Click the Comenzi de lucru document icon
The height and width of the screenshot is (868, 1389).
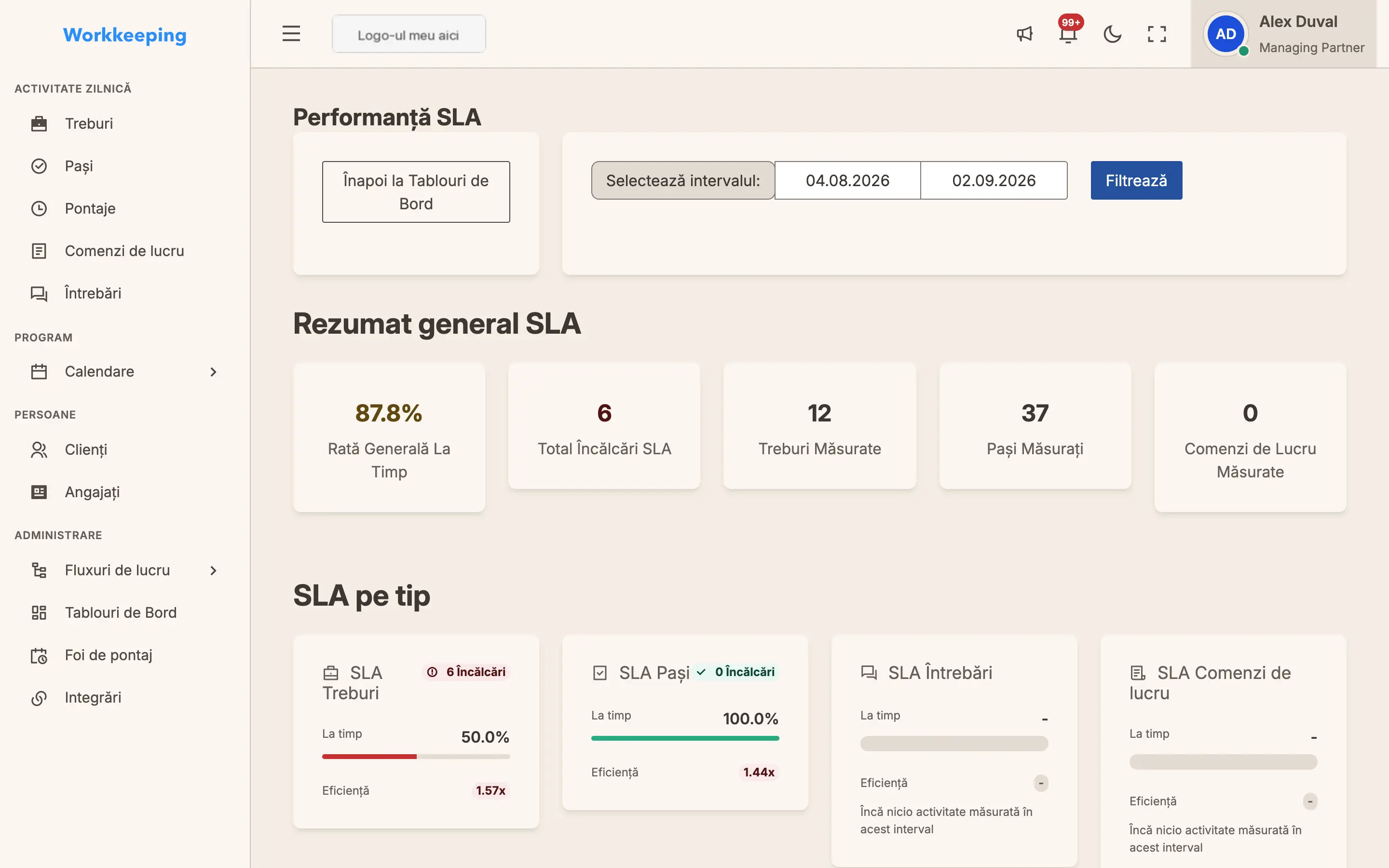(39, 251)
